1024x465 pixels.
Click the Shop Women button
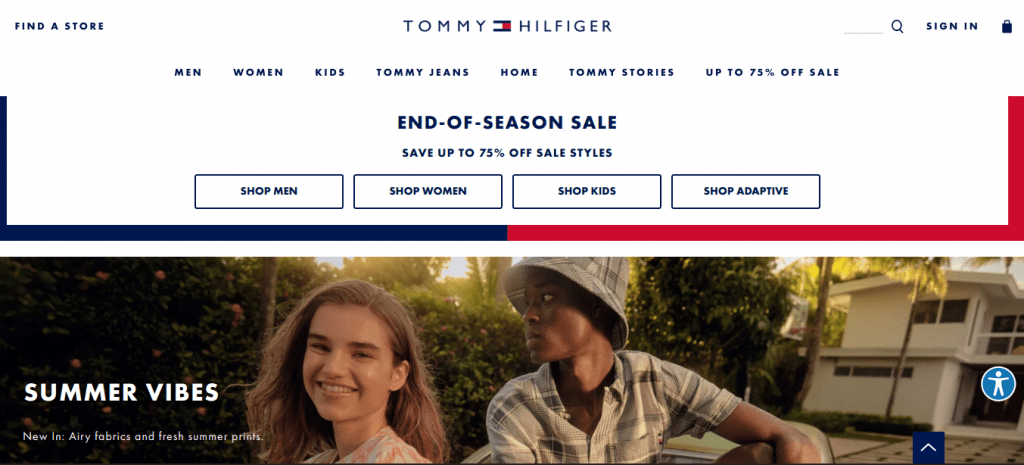click(428, 191)
